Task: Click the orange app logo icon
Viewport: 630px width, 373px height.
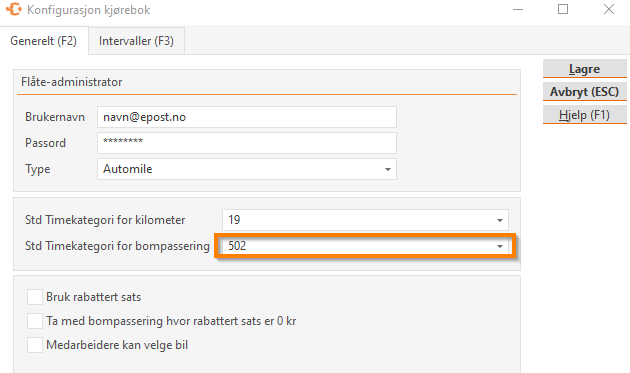Action: pyautogui.click(x=14, y=9)
